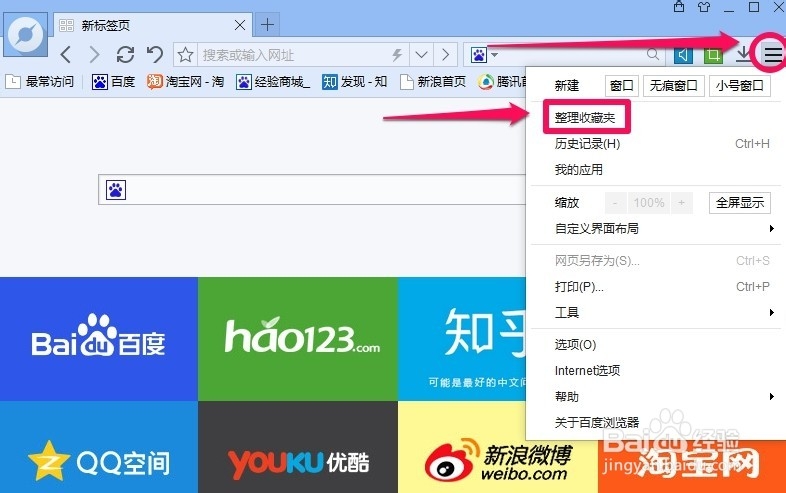Click the page search input field
786x493 pixels.
pyautogui.click(x=312, y=190)
